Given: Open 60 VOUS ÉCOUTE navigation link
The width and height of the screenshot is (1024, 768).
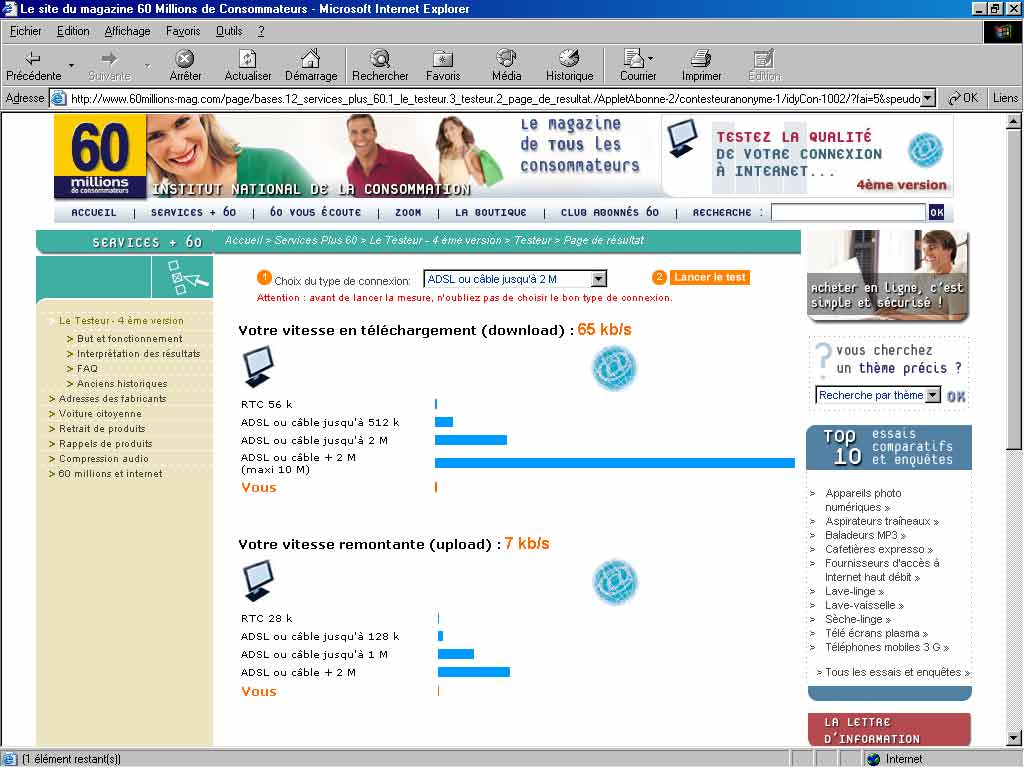Looking at the screenshot, I should 315,212.
